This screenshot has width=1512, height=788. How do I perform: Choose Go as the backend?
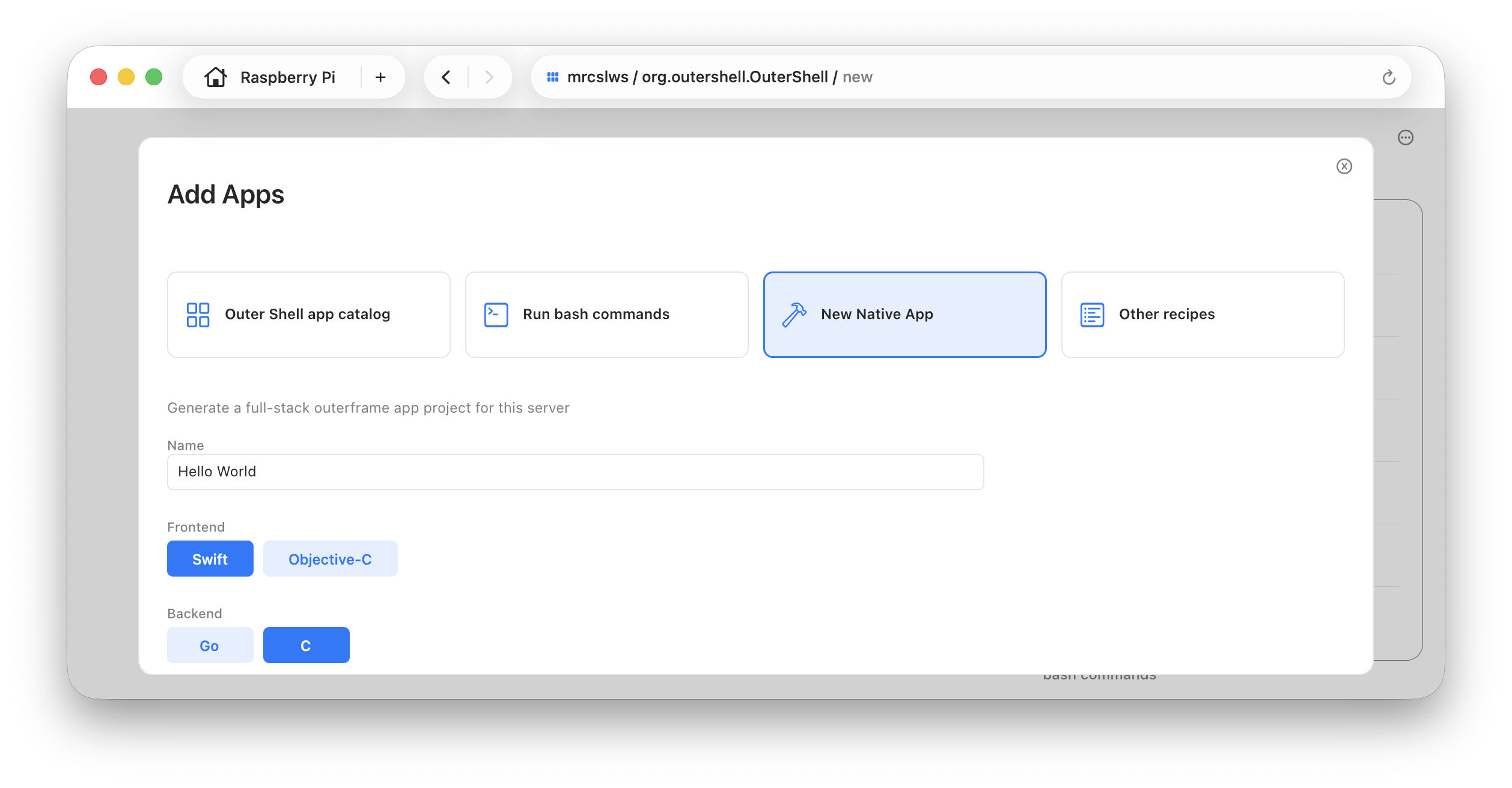pyautogui.click(x=210, y=645)
